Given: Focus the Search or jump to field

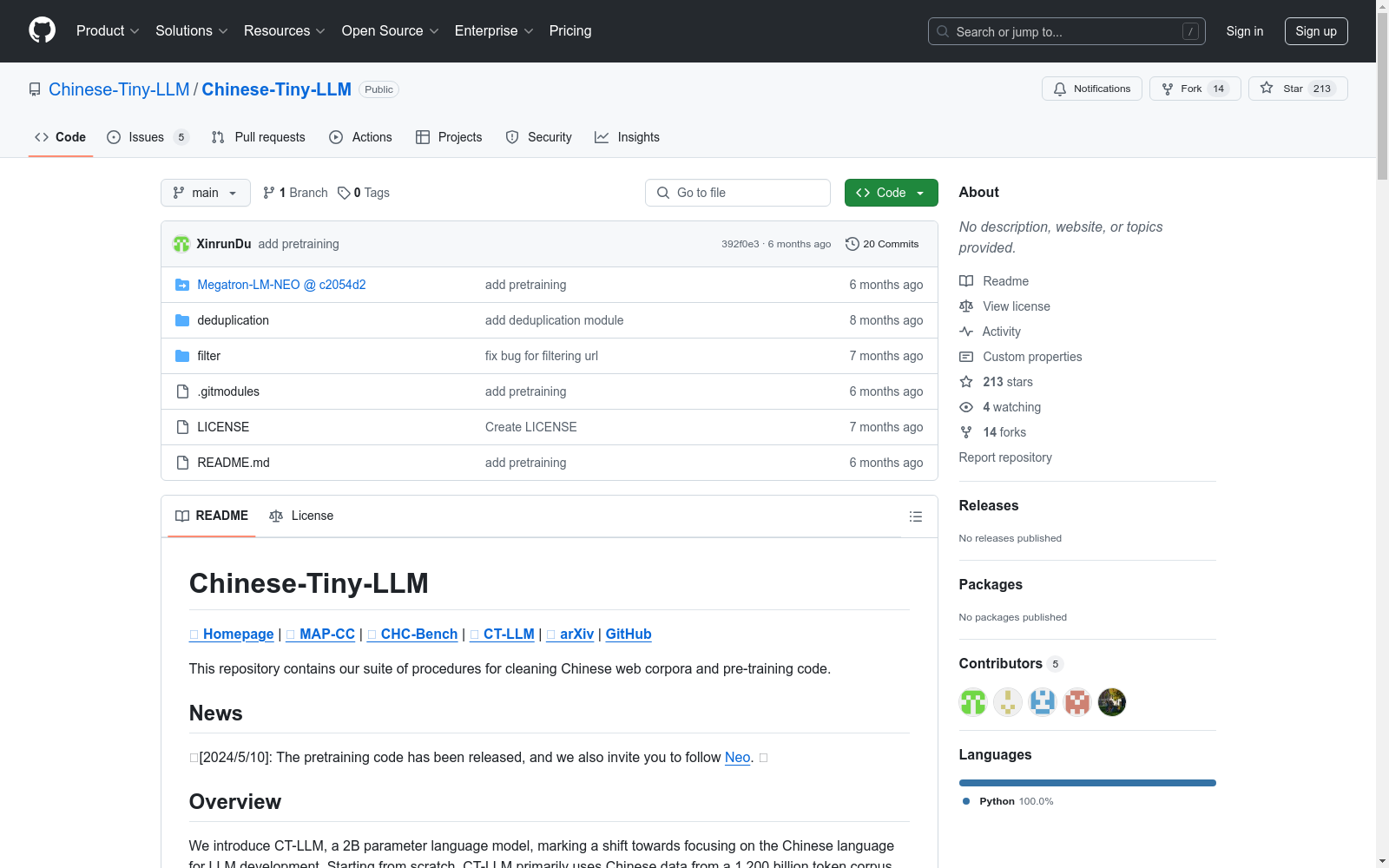Looking at the screenshot, I should pos(1067,31).
